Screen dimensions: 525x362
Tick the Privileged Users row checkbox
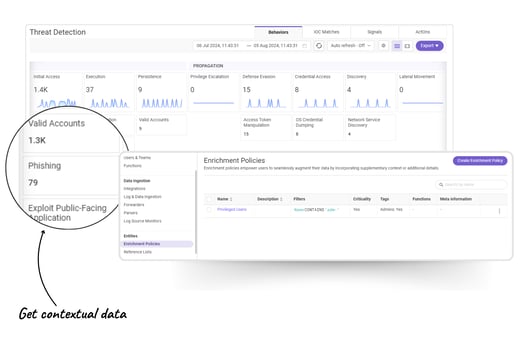209,210
